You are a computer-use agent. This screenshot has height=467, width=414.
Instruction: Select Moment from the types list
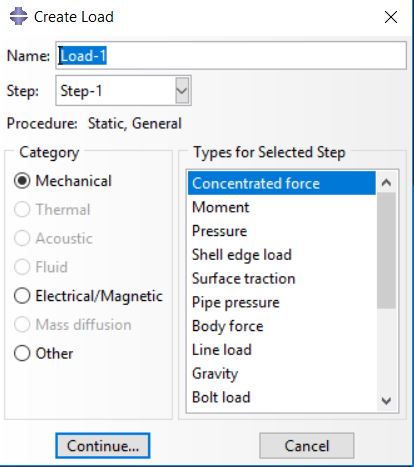(282, 207)
